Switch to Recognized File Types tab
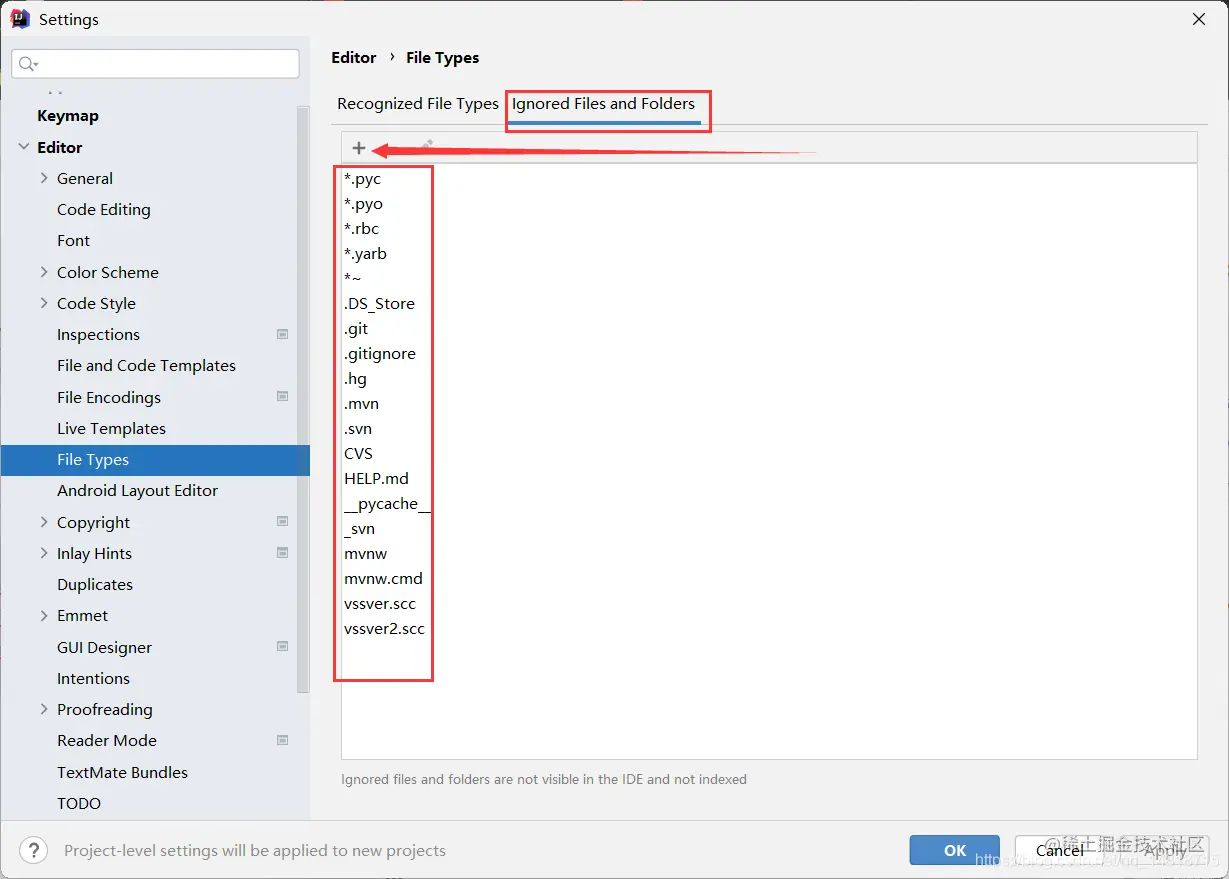Screen dimensions: 1229x879 418,103
